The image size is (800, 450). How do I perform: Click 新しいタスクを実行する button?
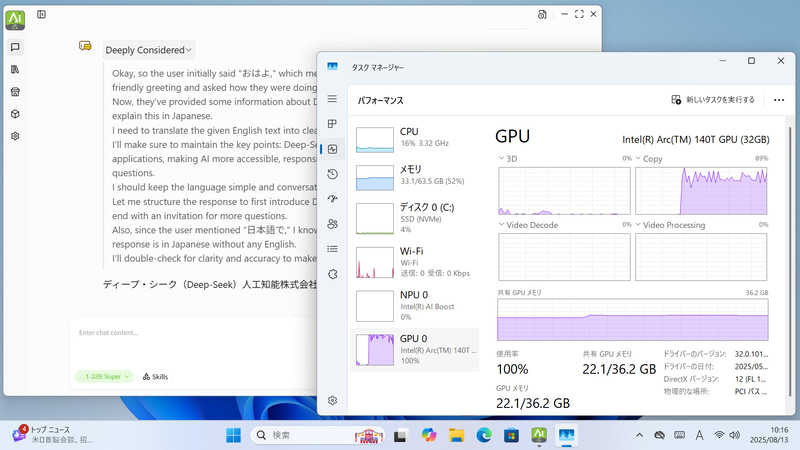[713, 99]
